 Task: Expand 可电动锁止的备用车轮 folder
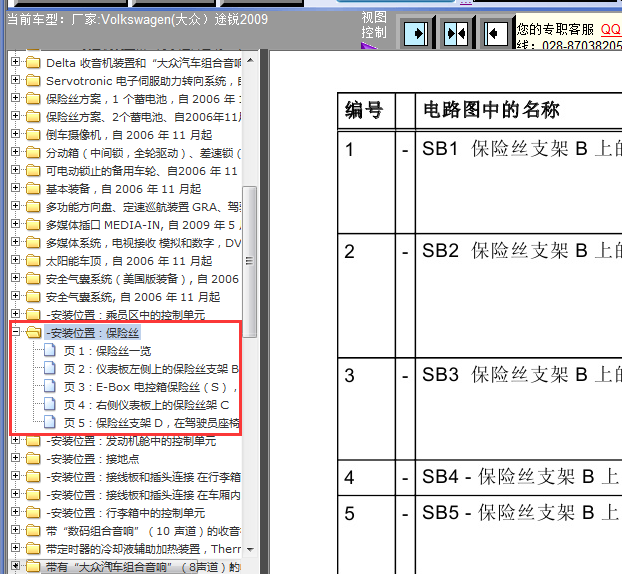click(x=15, y=169)
